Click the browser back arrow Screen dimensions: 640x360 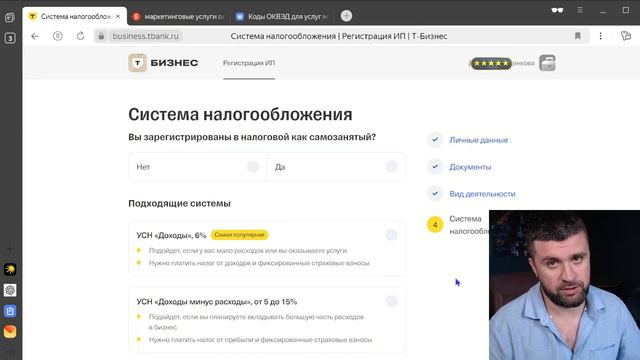[35, 36]
